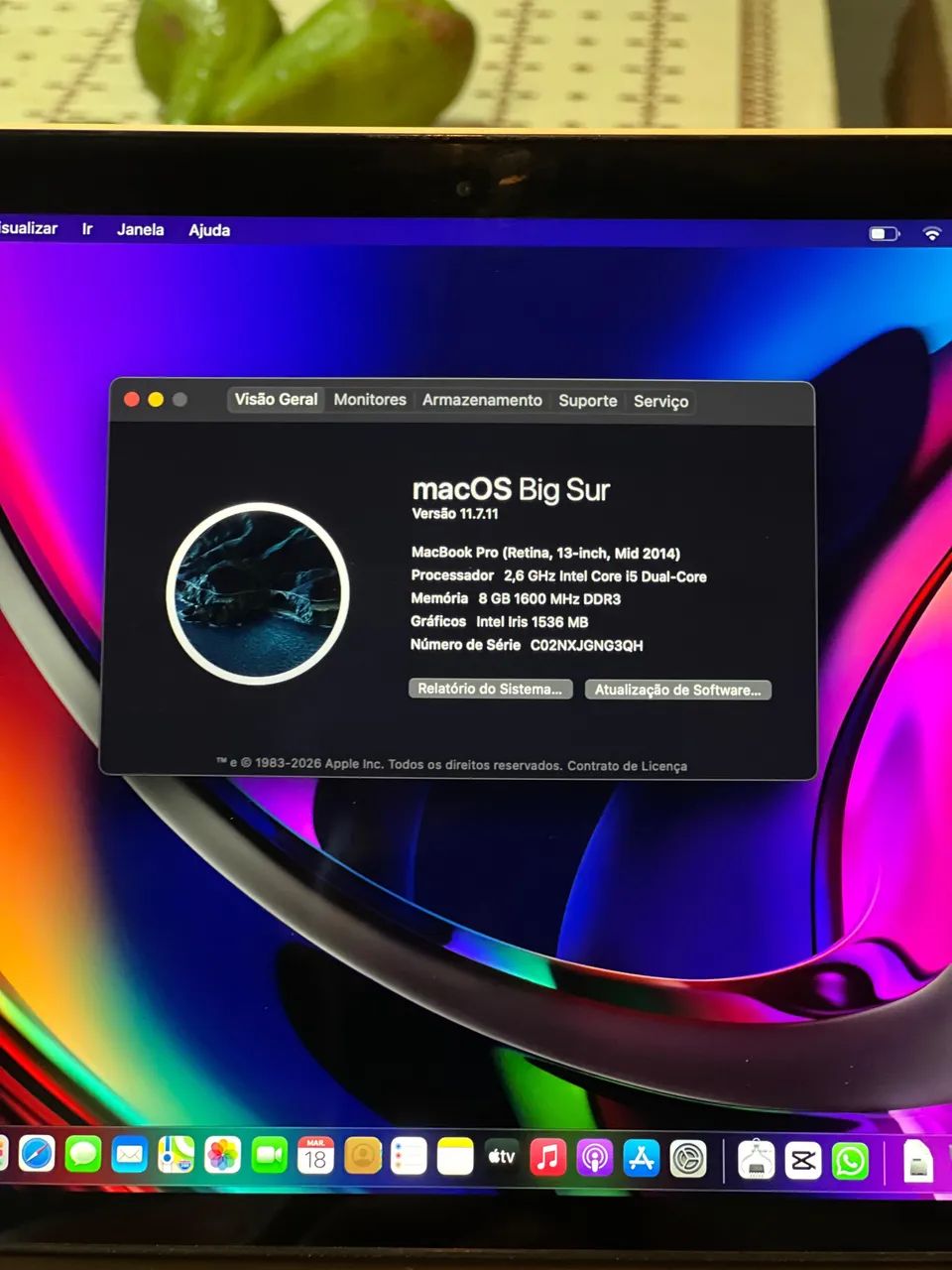The width and height of the screenshot is (952, 1270).
Task: Open FaceTime in the dock
Action: tap(270, 1155)
